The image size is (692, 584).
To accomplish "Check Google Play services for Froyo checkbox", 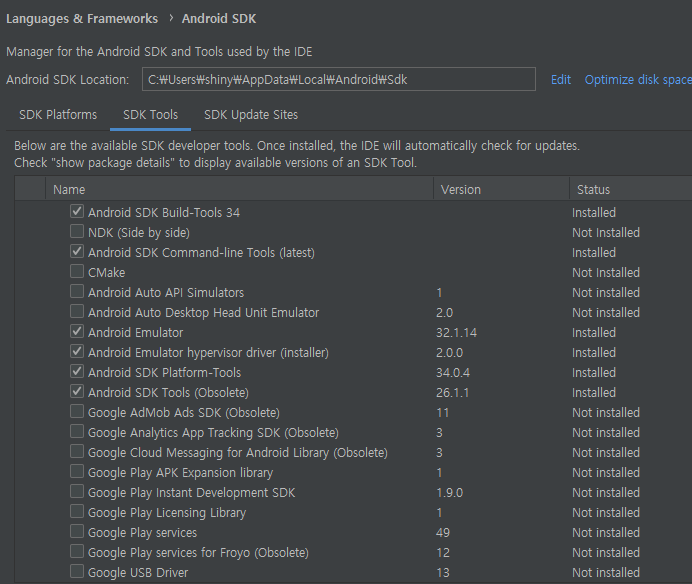I will pos(77,551).
